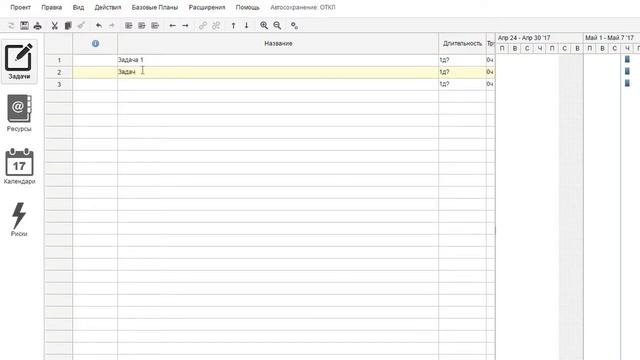Save the project with the floppy icon
This screenshot has width=640, height=360.
(24, 26)
